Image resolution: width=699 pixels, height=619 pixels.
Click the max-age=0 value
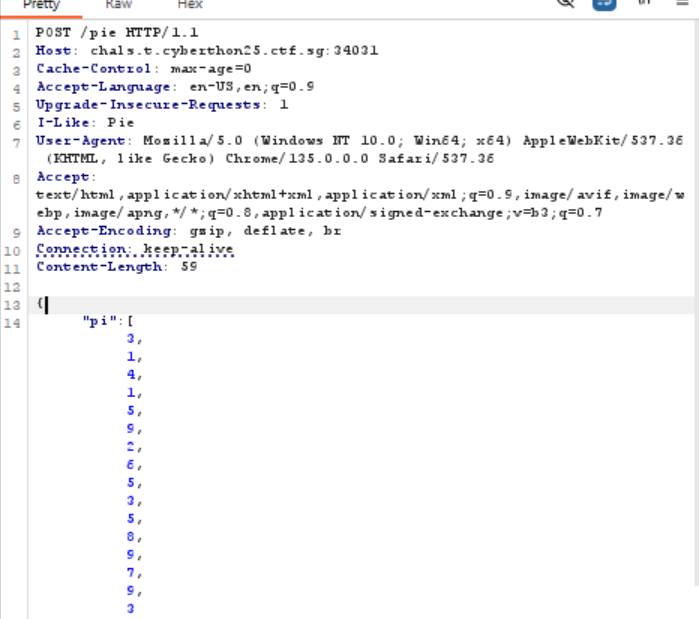pyautogui.click(x=211, y=69)
